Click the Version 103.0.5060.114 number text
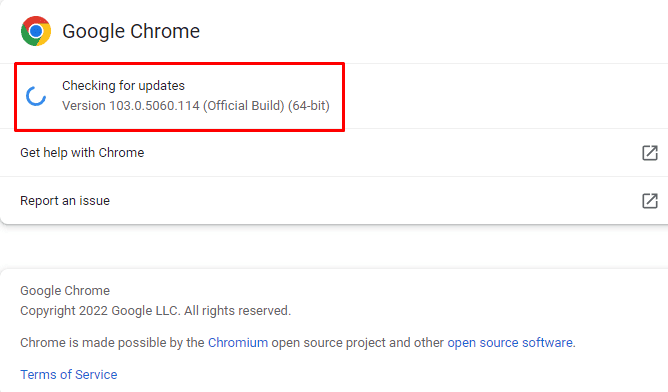 pos(131,106)
